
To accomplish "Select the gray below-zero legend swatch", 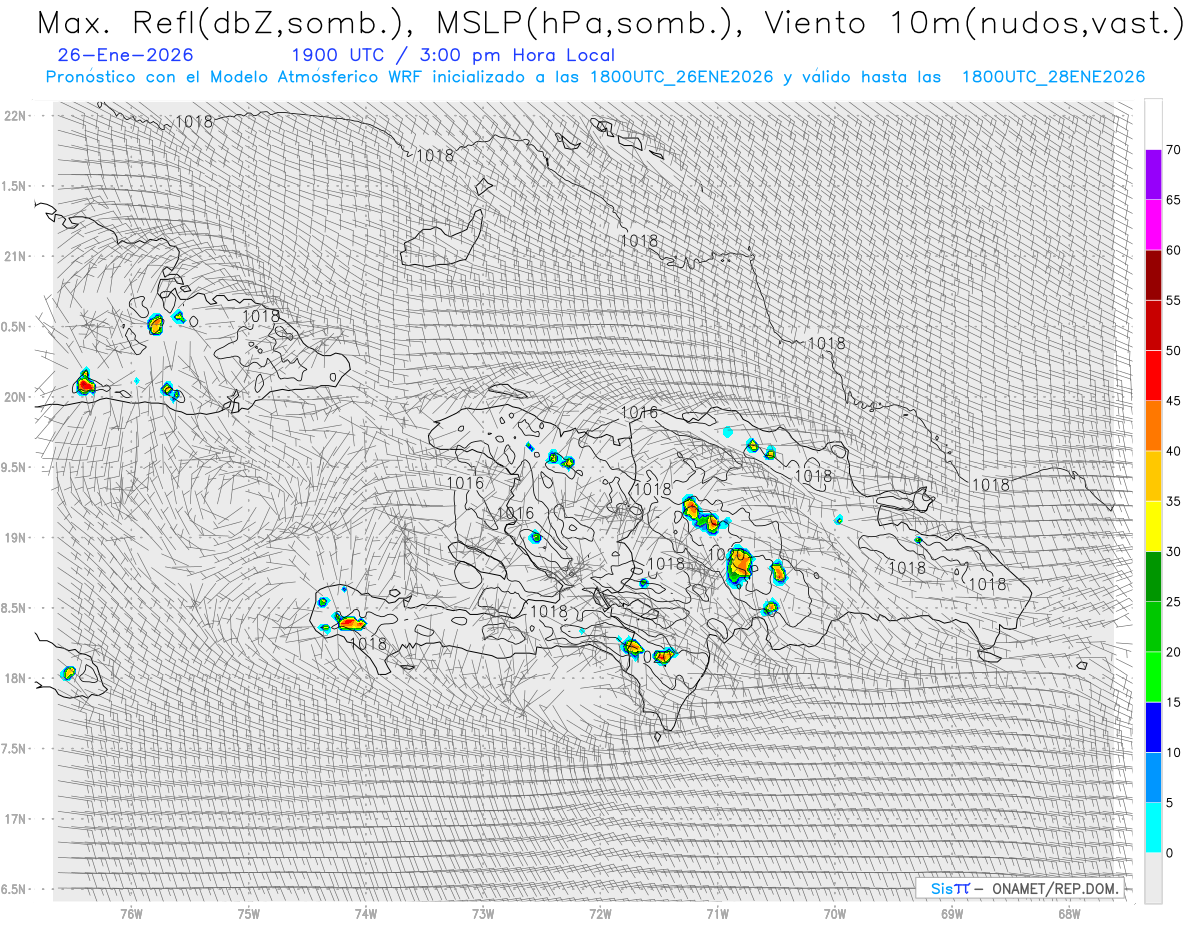I will [1153, 878].
